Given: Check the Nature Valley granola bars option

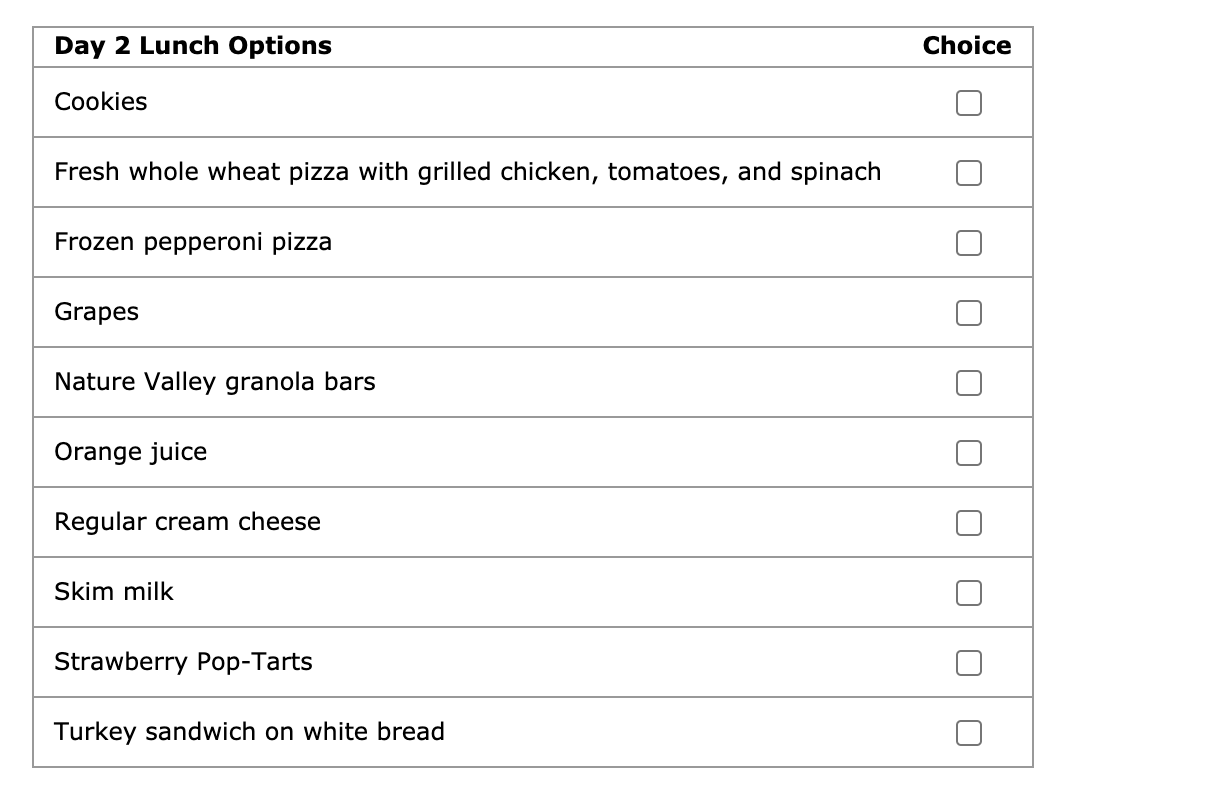Looking at the screenshot, I should click(x=967, y=382).
